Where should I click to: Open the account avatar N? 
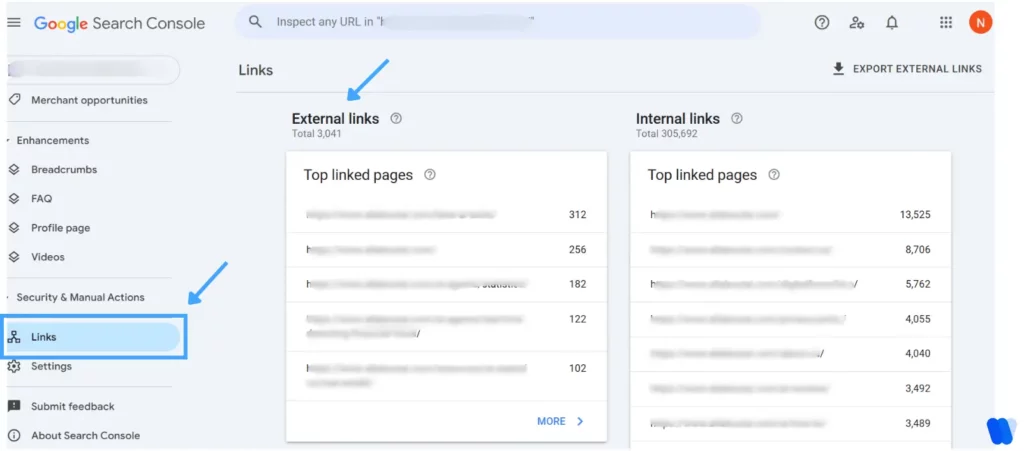(x=980, y=23)
